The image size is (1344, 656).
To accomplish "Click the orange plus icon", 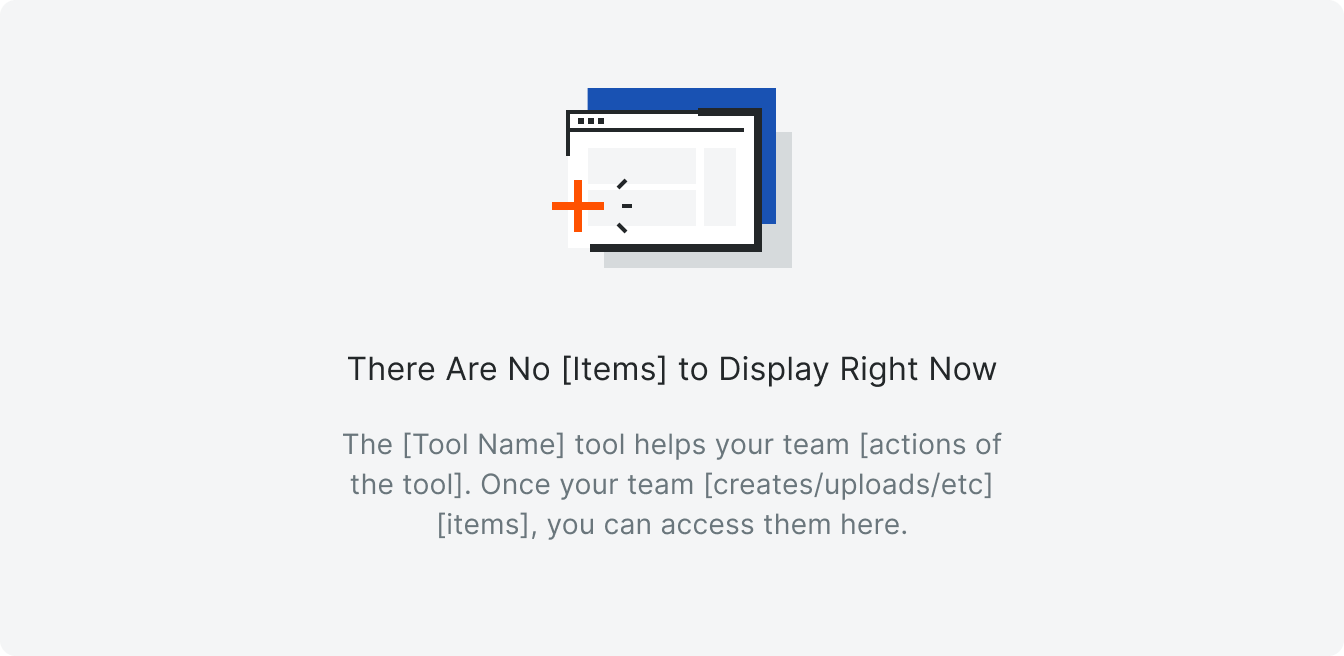I will [578, 206].
